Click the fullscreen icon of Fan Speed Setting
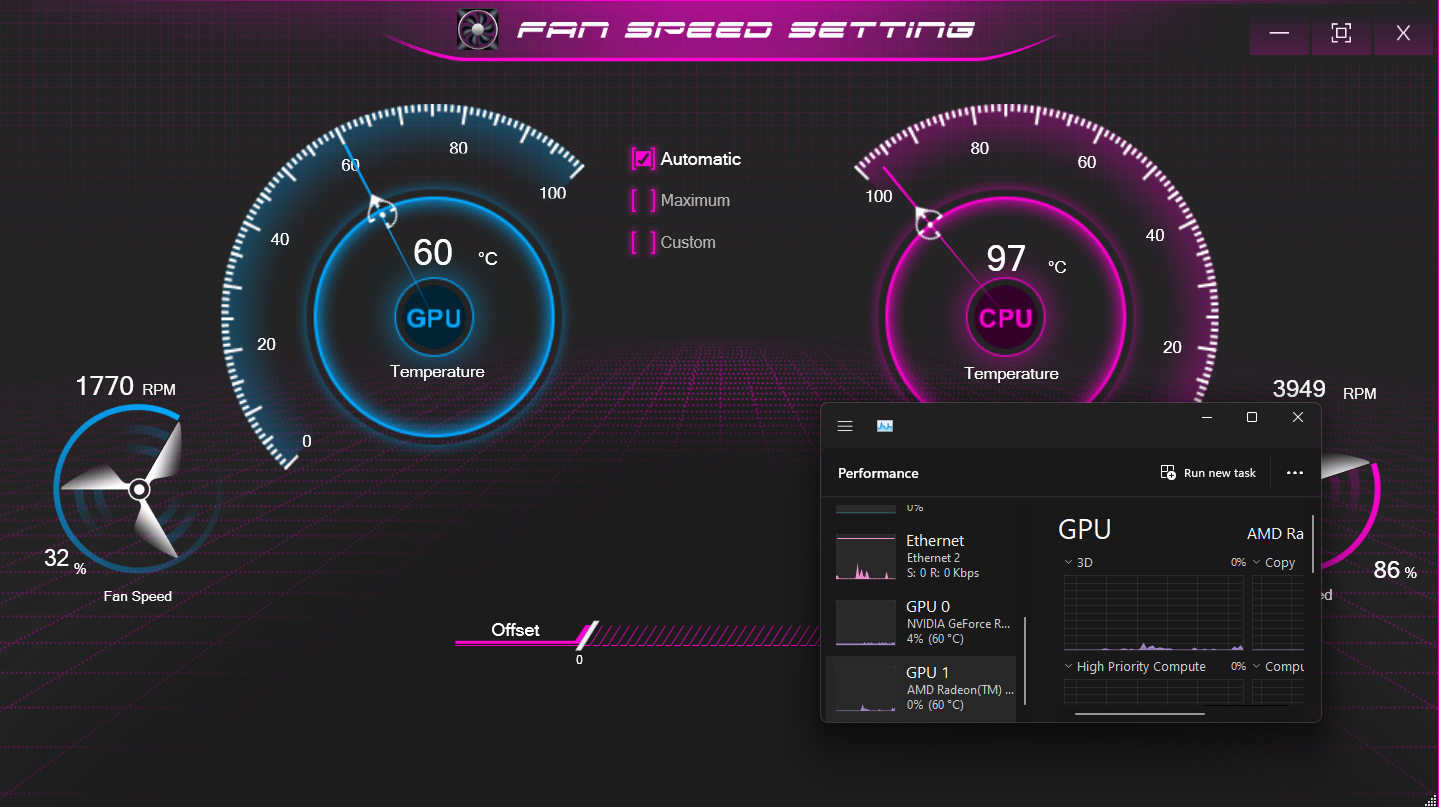The image size is (1439, 807). pos(1341,32)
